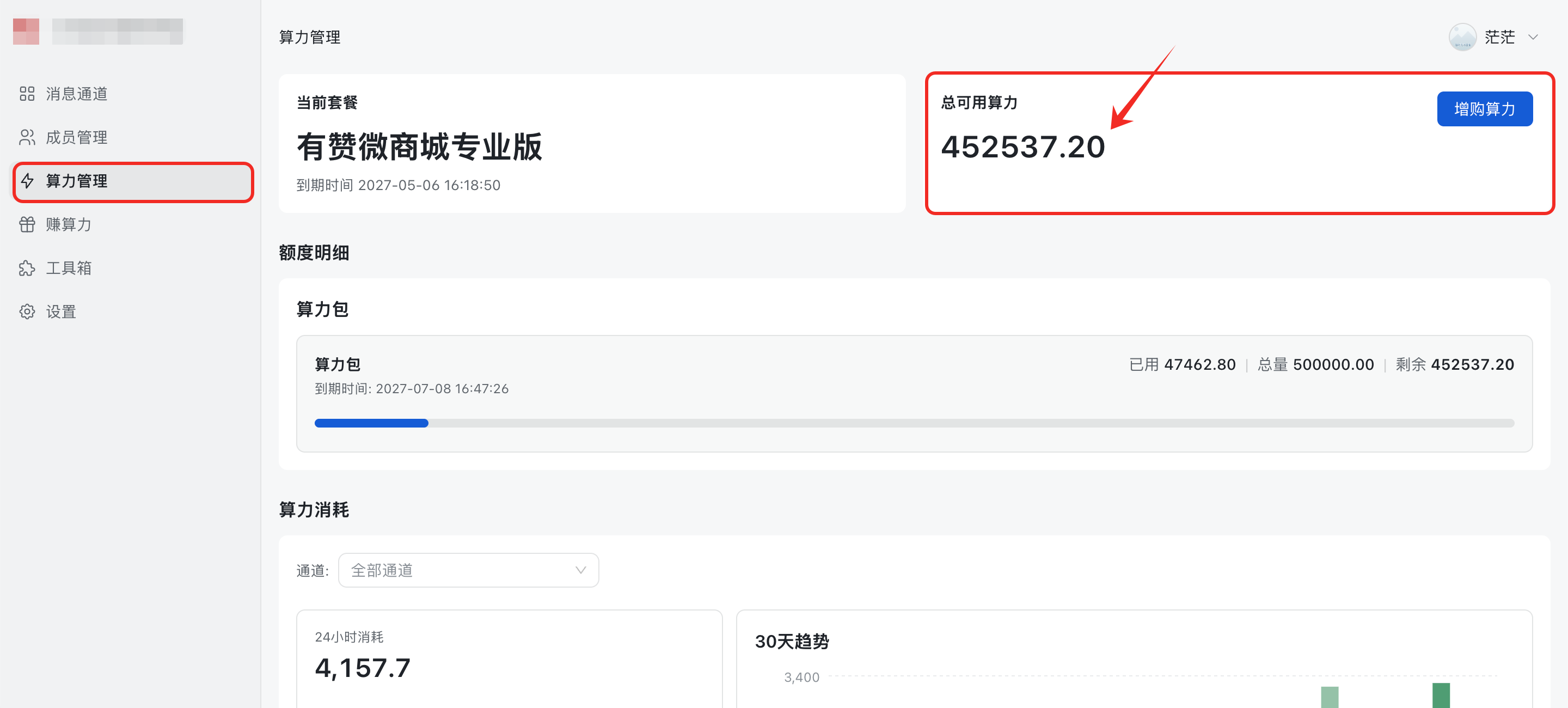Screen dimensions: 1568x708
Task: Click the 到期时间: 2027-07-08 16:47:26 text
Action: coord(412,389)
